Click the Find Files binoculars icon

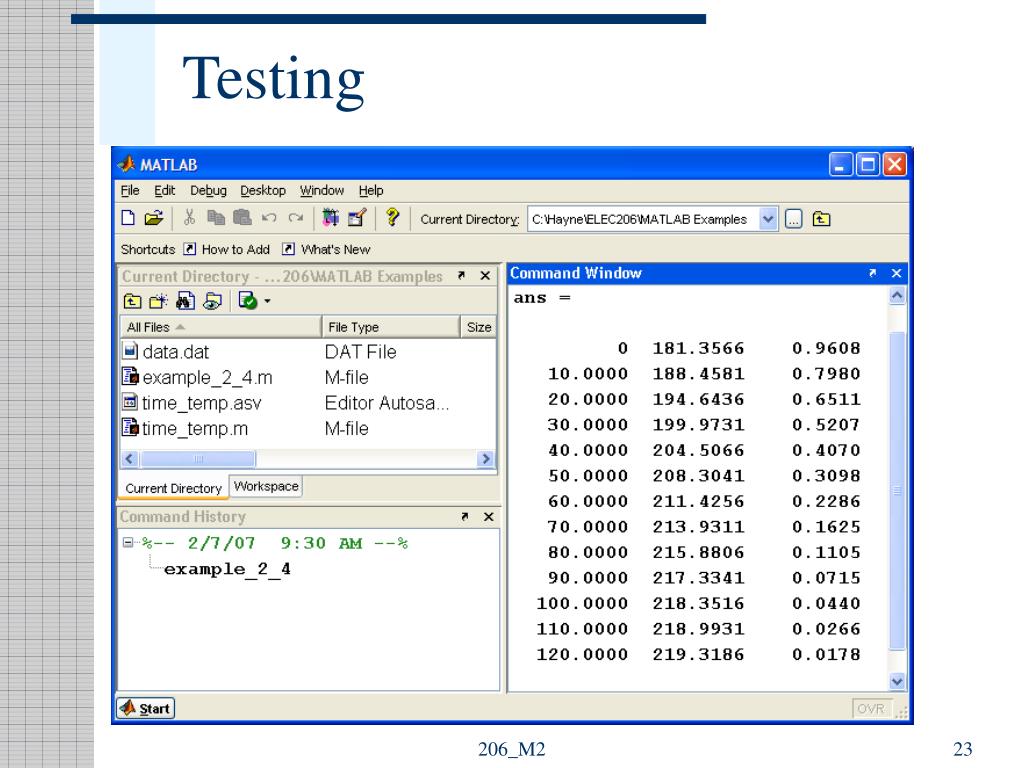185,300
